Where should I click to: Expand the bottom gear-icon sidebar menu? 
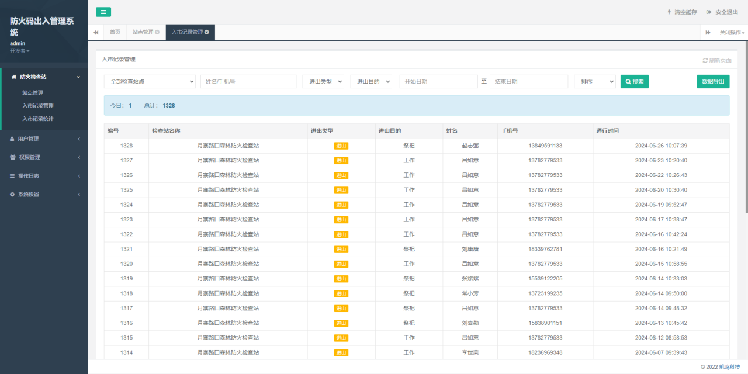pos(45,195)
